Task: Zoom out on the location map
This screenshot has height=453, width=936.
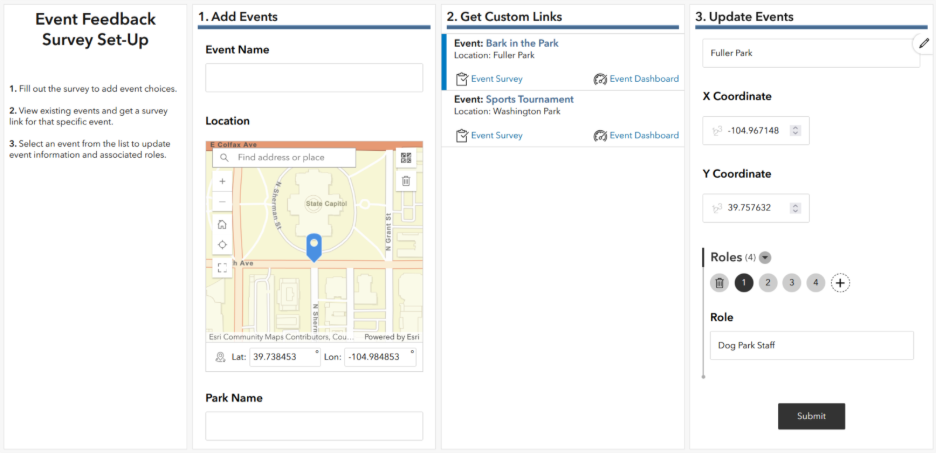Action: click(x=222, y=201)
